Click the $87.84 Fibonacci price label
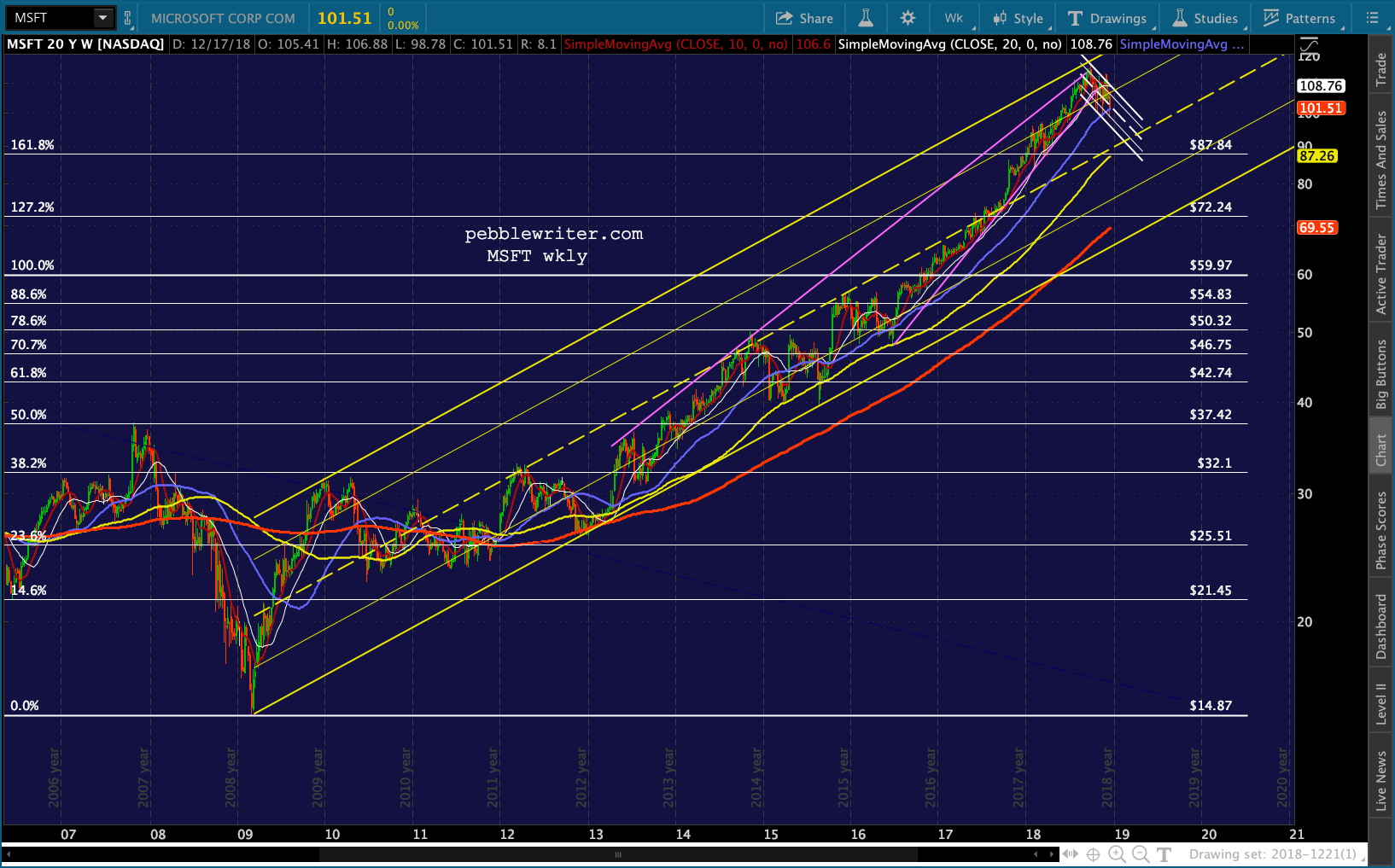The image size is (1395, 868). coord(1211,145)
